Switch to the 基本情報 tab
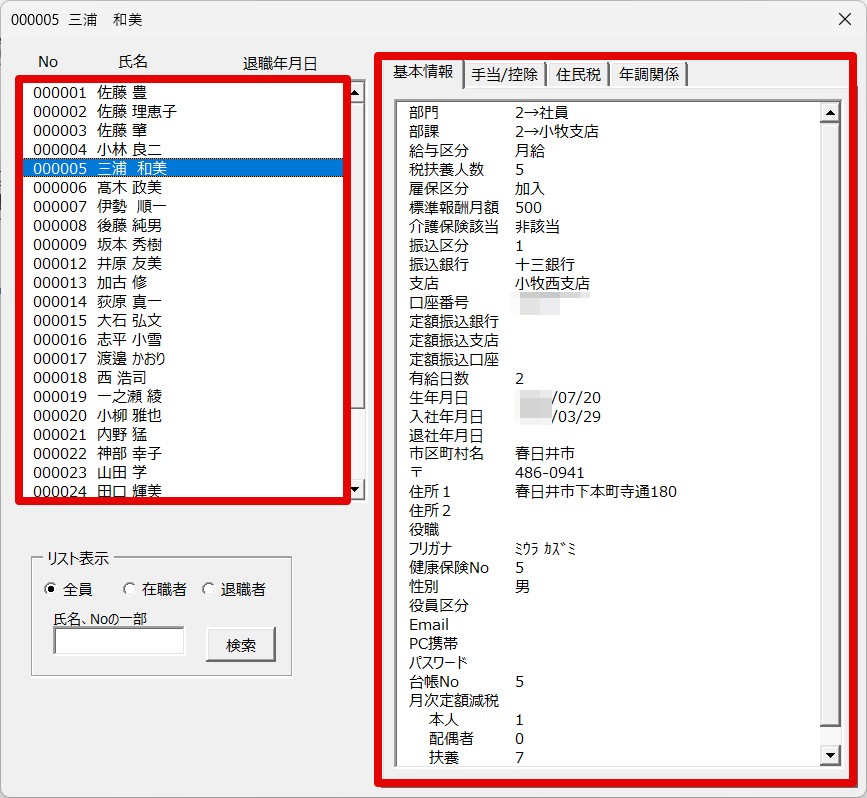This screenshot has width=867, height=798. click(423, 72)
